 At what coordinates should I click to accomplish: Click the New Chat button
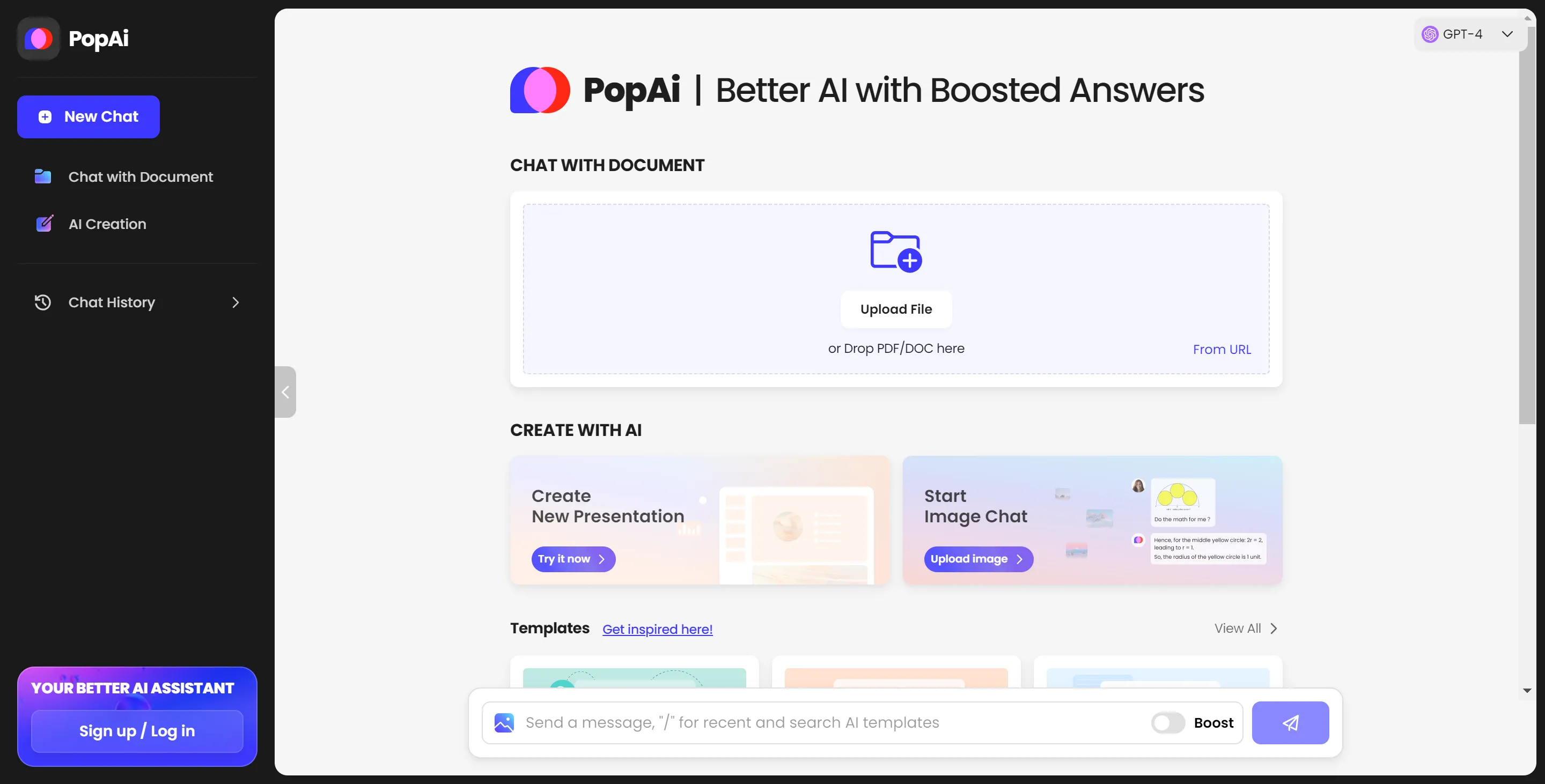tap(88, 116)
